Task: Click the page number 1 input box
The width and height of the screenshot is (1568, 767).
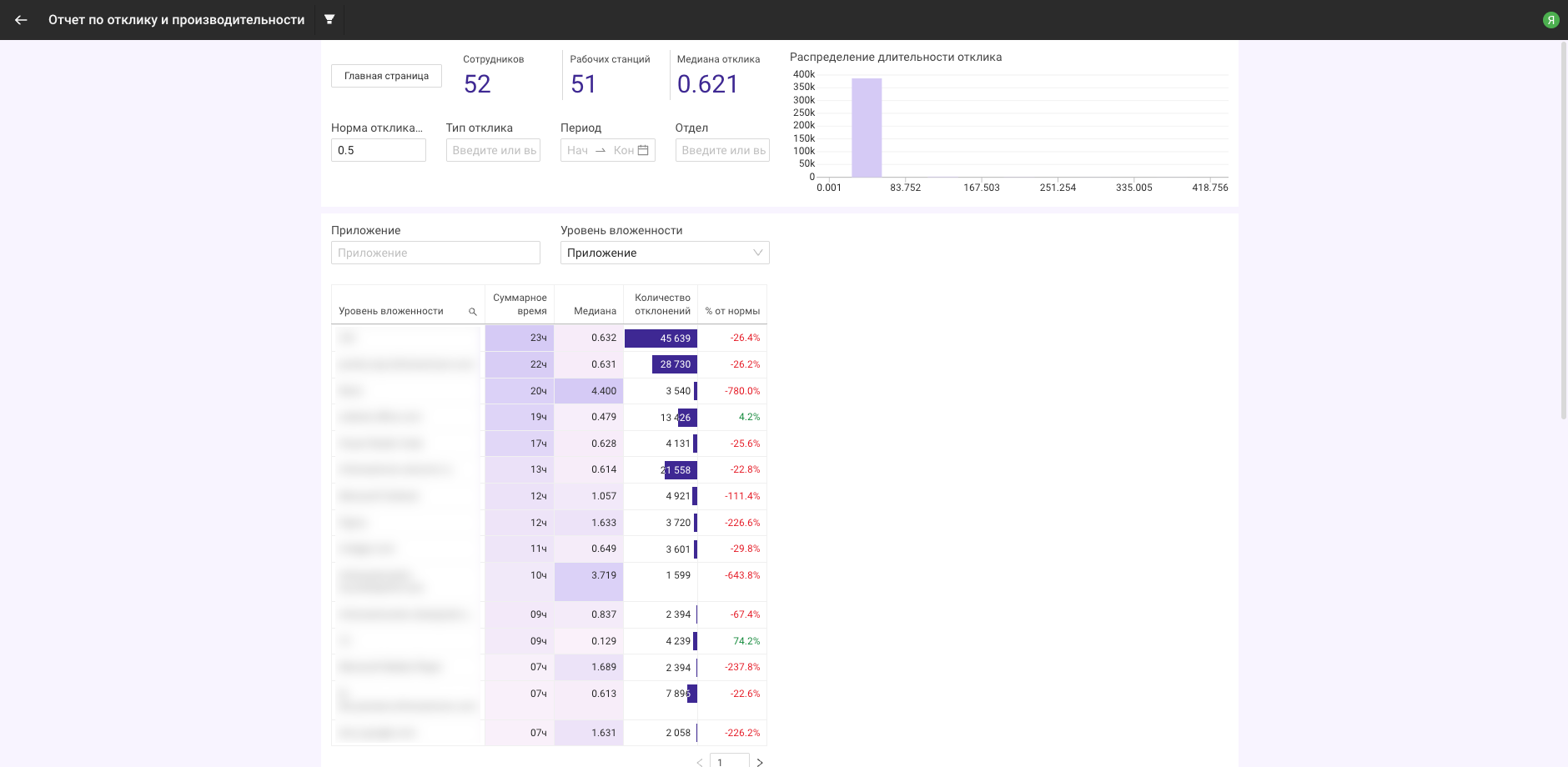Action: pyautogui.click(x=729, y=762)
